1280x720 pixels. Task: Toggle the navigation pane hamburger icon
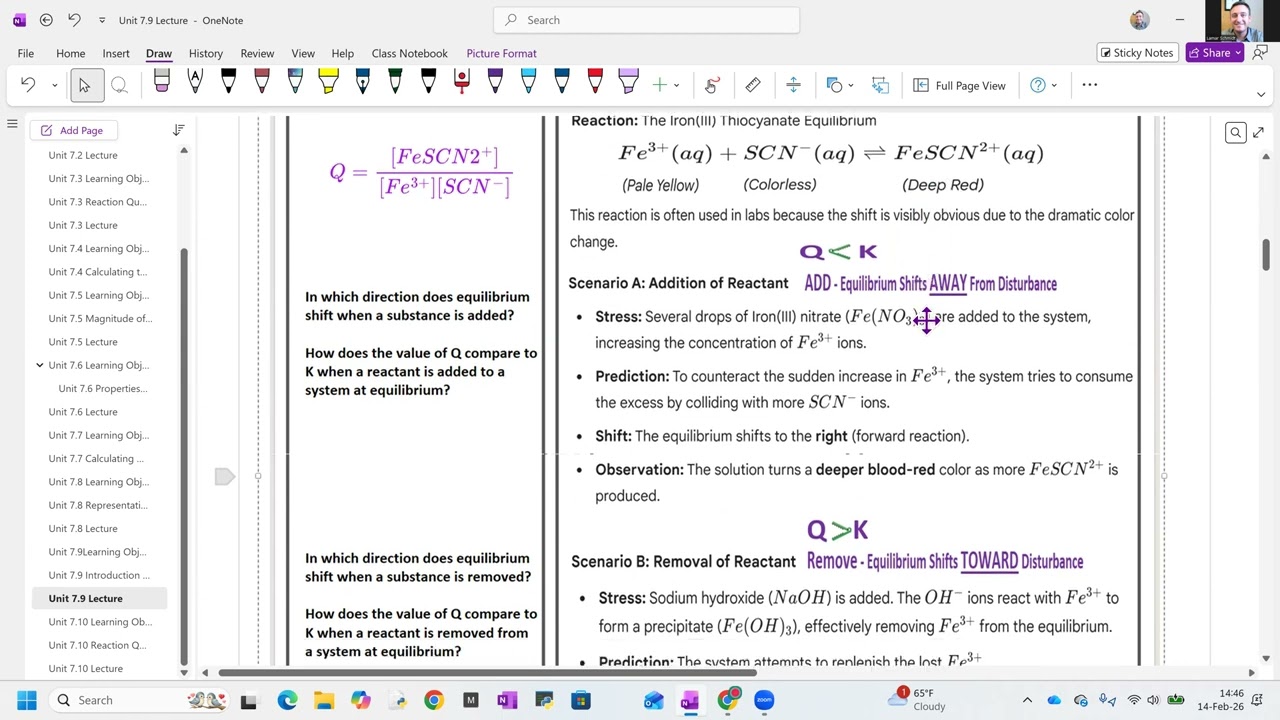[x=12, y=124]
